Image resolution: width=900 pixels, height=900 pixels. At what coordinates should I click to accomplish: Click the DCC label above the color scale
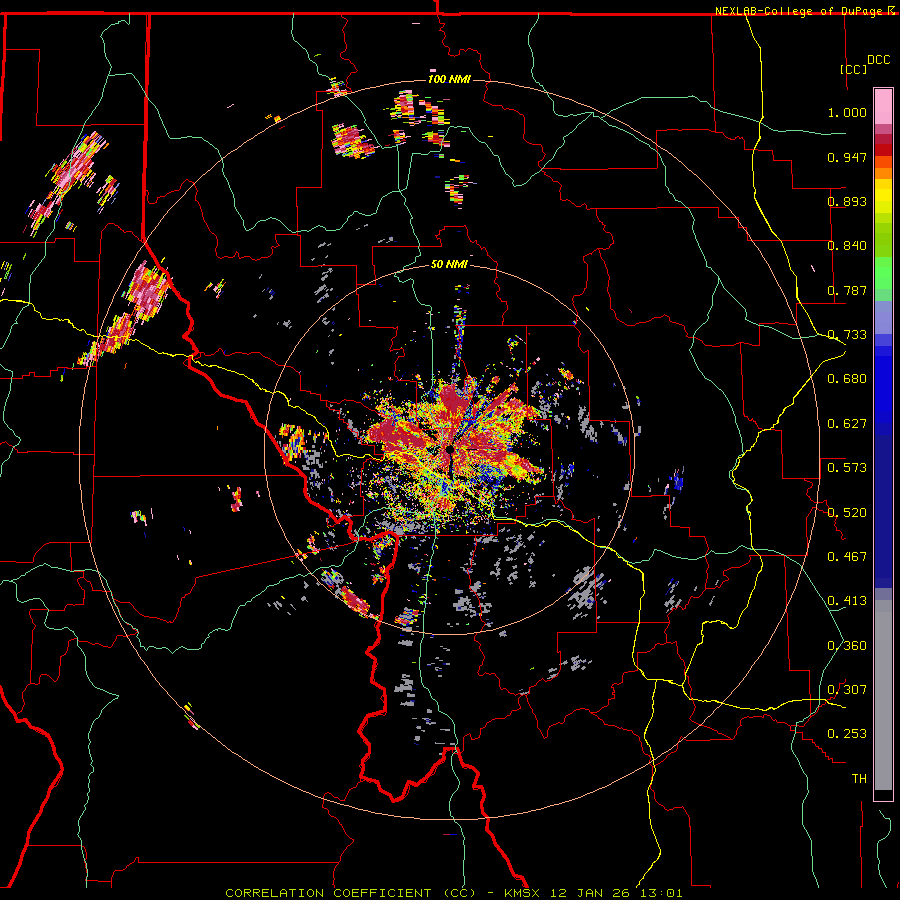[x=879, y=60]
